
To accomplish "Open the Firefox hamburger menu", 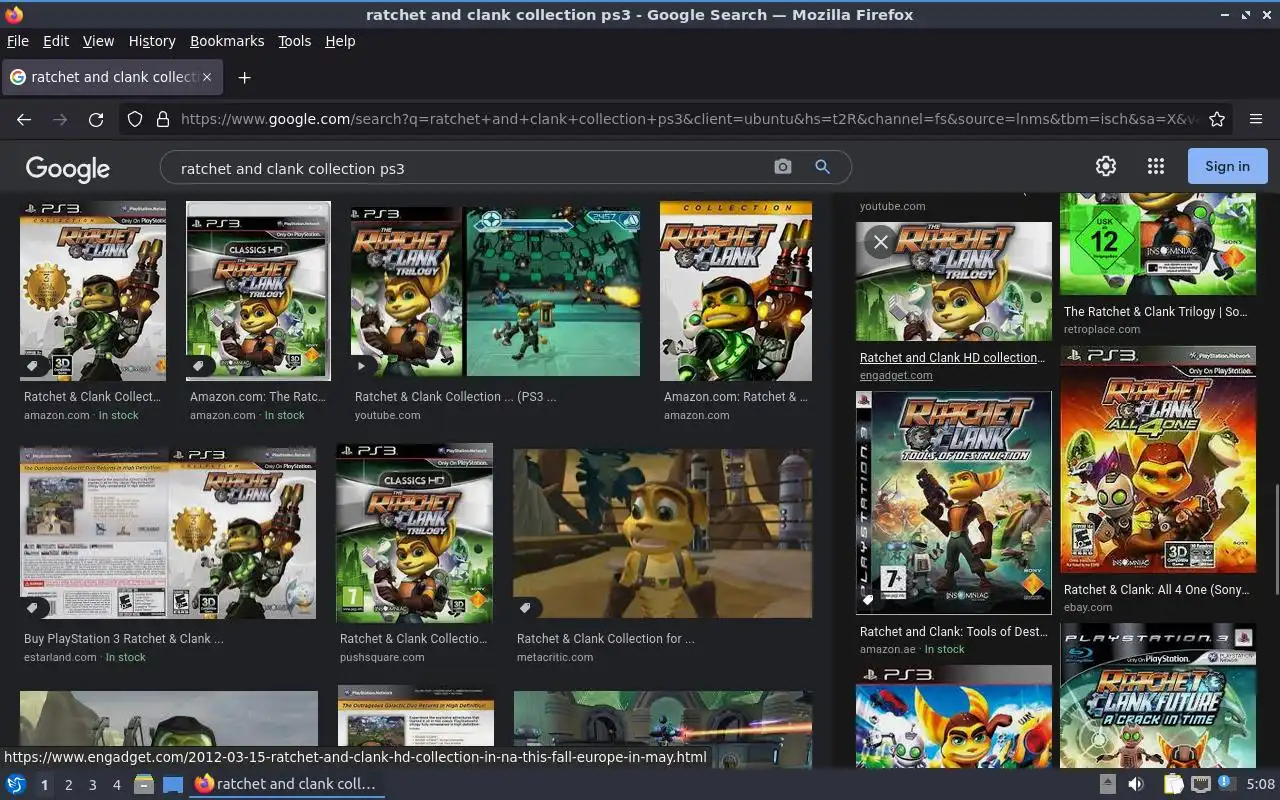I will pyautogui.click(x=1256, y=119).
